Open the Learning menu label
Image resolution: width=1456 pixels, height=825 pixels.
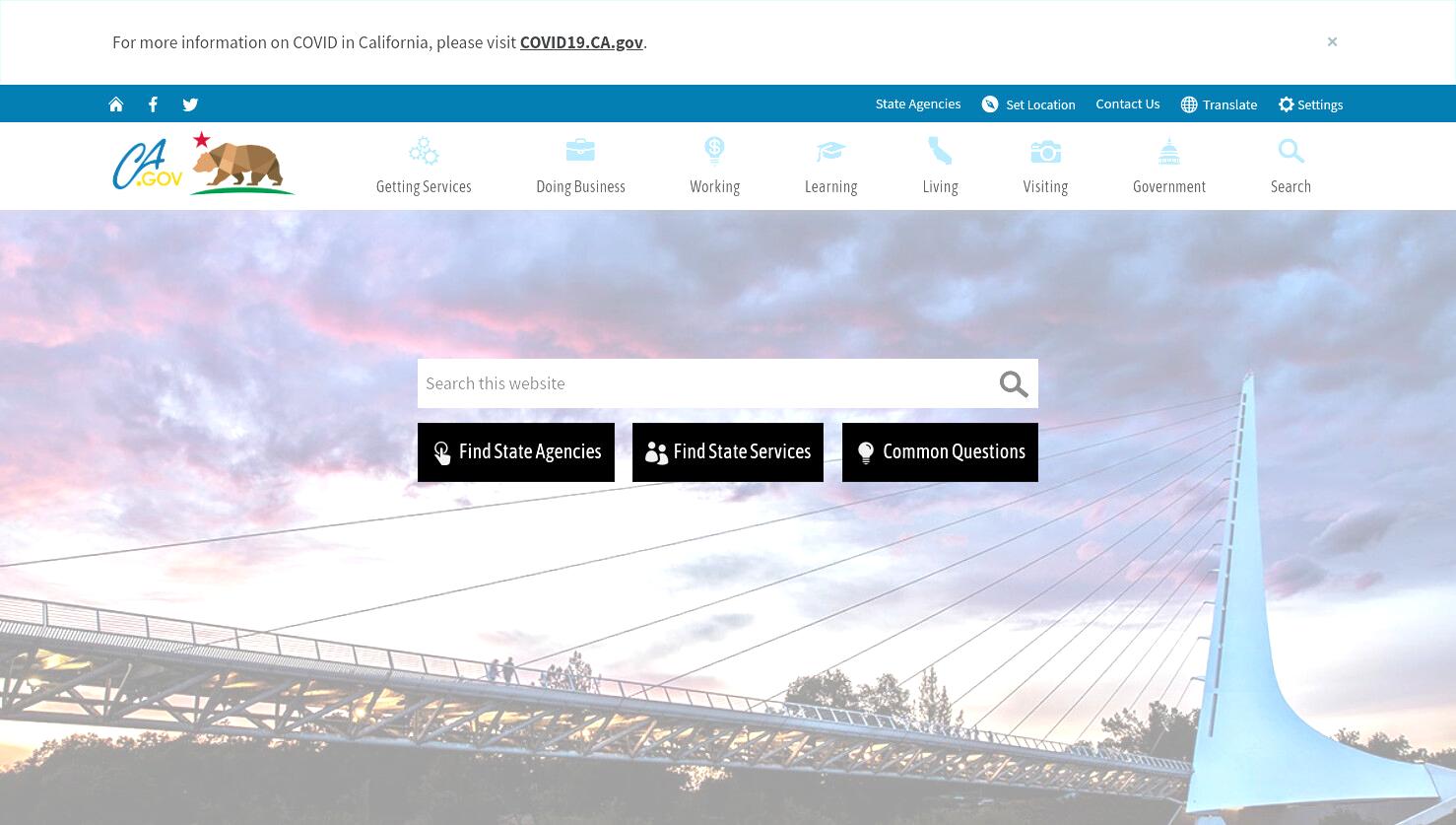pyautogui.click(x=830, y=186)
